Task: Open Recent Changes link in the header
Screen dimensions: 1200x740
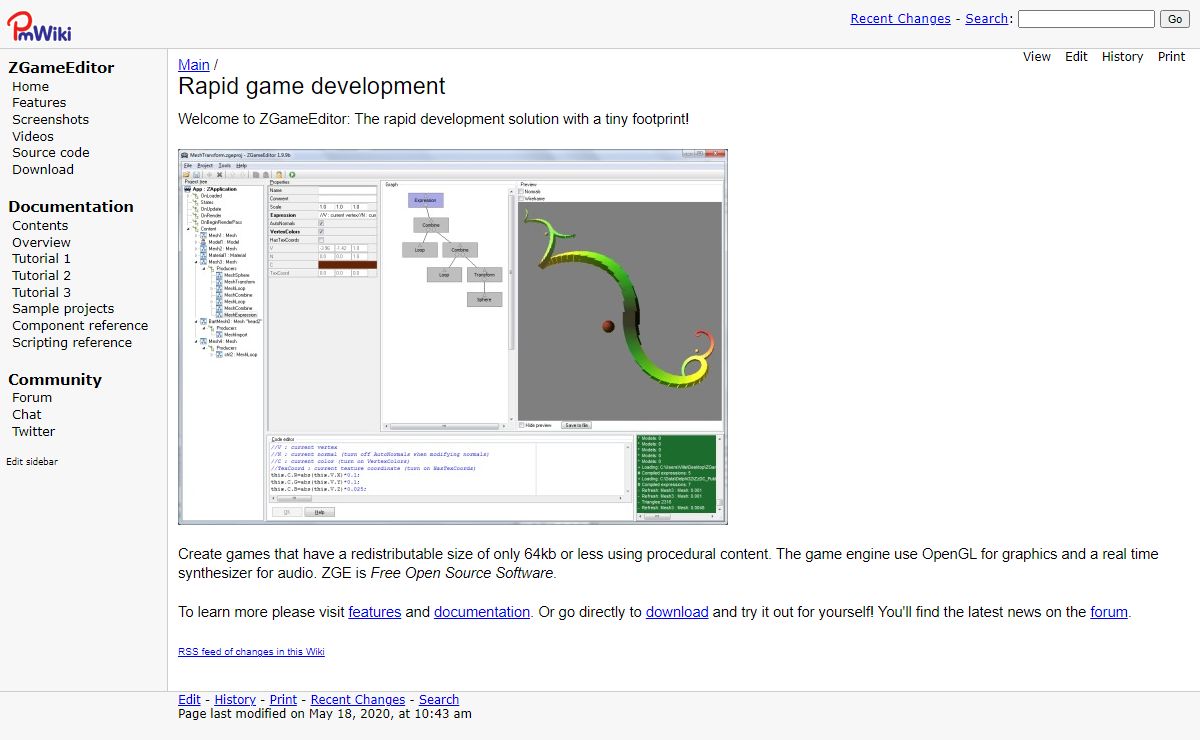Action: 900,19
